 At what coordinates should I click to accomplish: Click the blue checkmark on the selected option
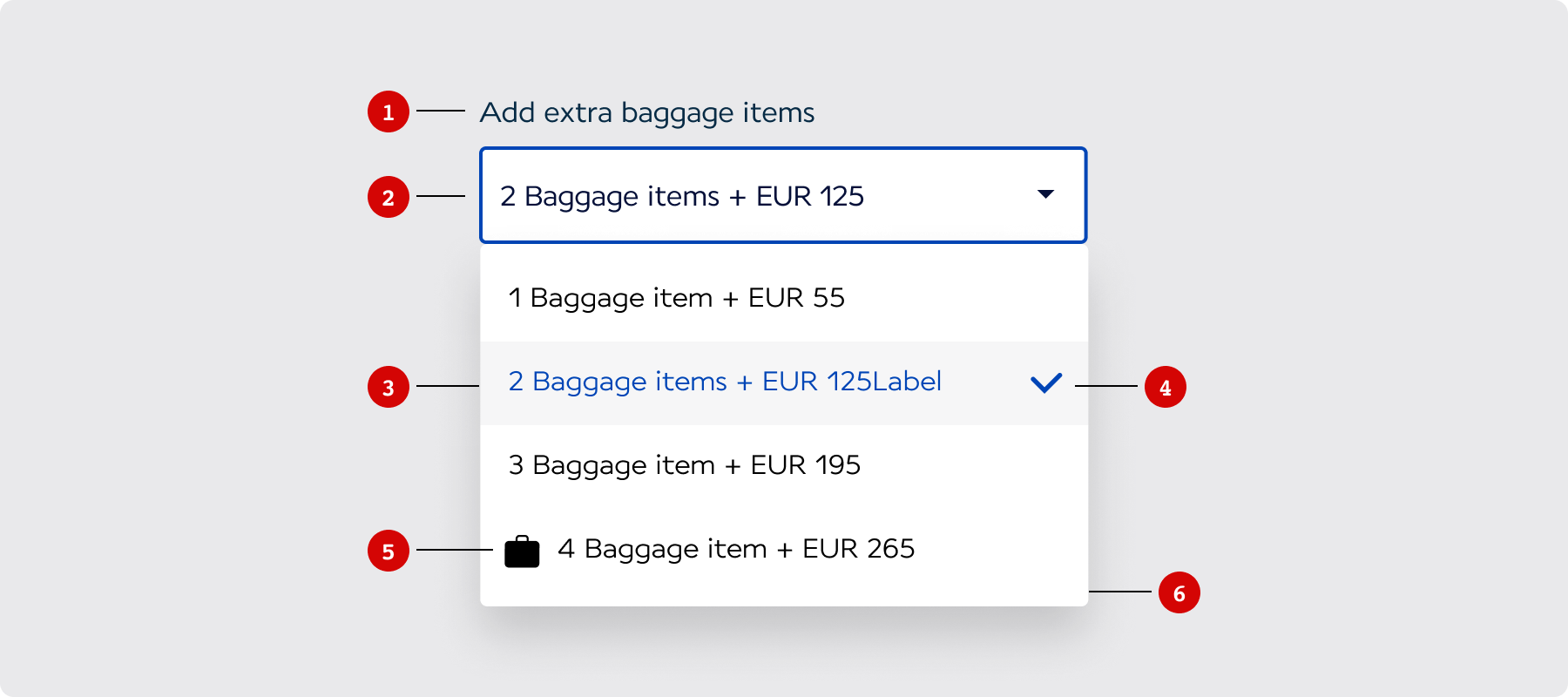[1045, 382]
